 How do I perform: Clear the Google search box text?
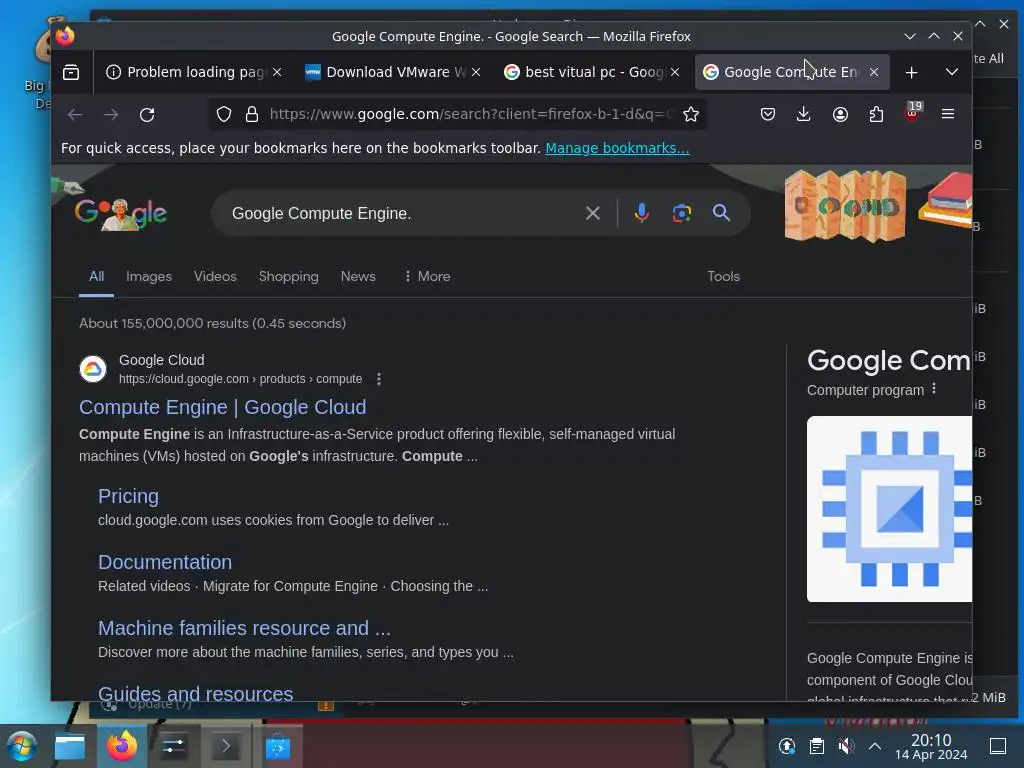pos(593,213)
